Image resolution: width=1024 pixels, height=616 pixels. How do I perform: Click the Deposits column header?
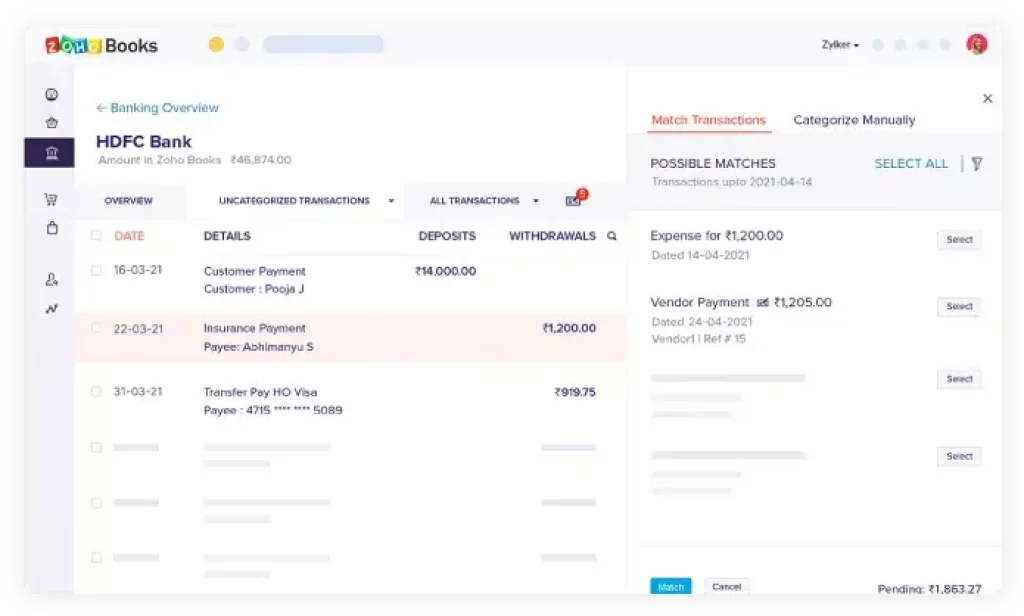click(x=447, y=236)
